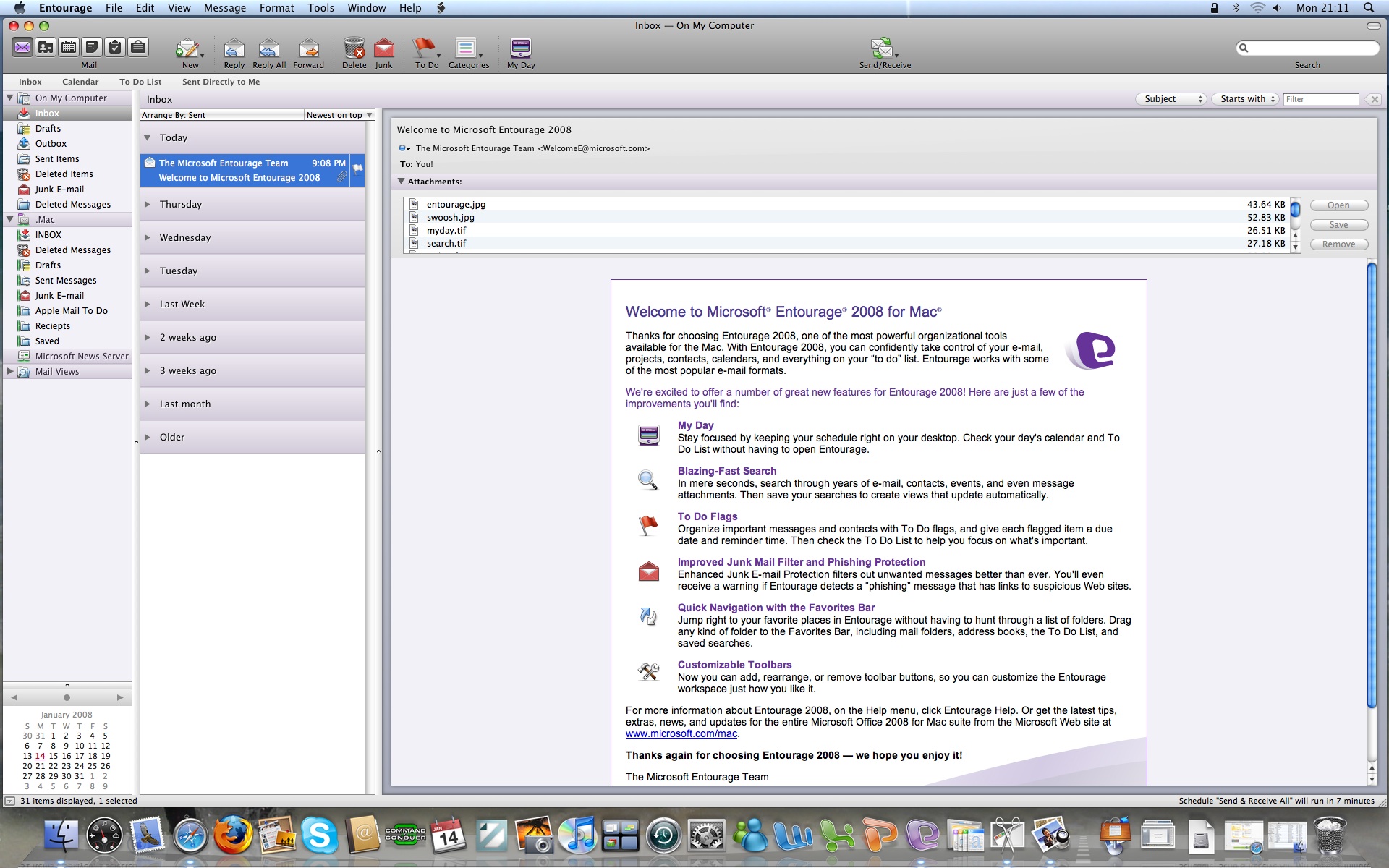This screenshot has height=868, width=1389.
Task: Select To Do List favorites tab
Action: [140, 82]
